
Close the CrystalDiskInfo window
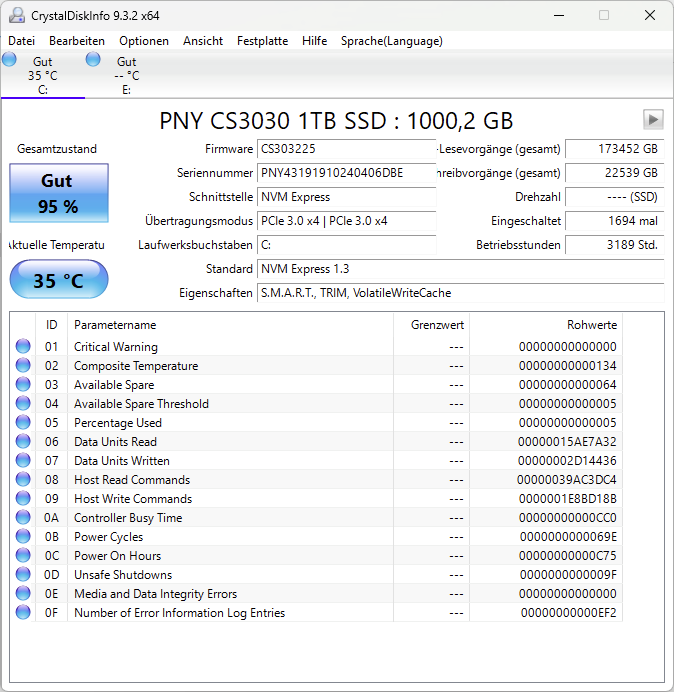coord(650,15)
